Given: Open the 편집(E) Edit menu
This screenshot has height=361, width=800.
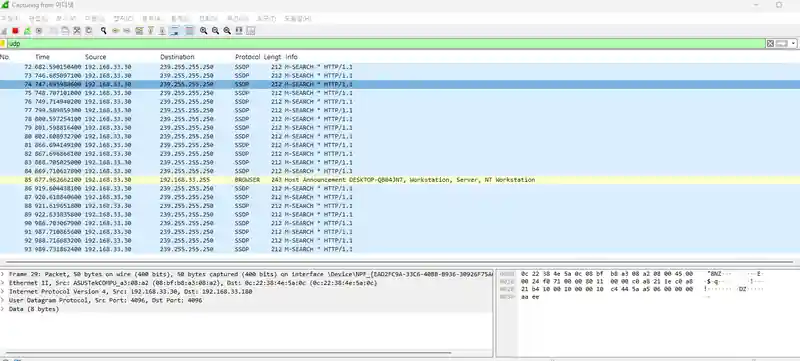Looking at the screenshot, I should 38,18.
